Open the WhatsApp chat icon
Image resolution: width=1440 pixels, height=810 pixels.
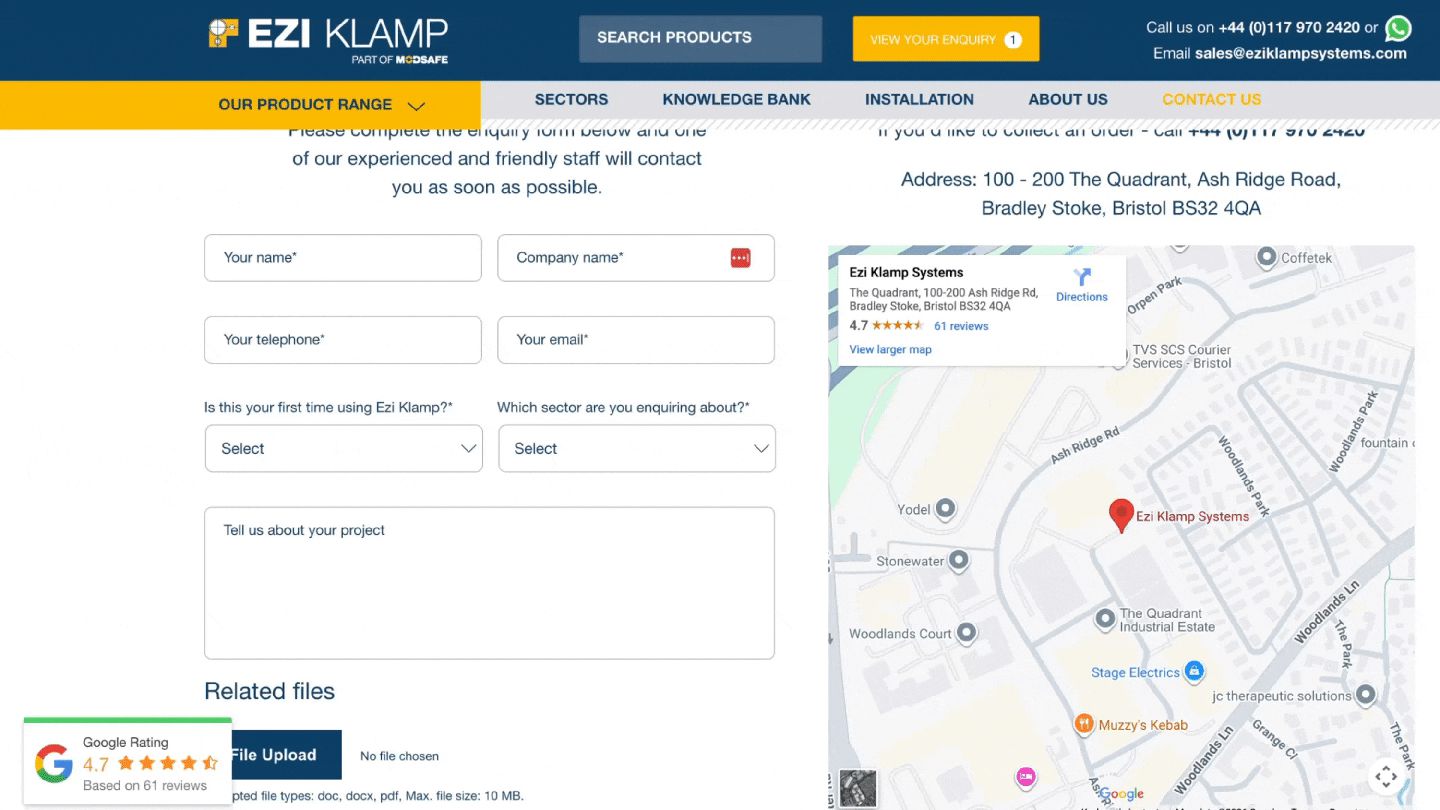(1397, 28)
